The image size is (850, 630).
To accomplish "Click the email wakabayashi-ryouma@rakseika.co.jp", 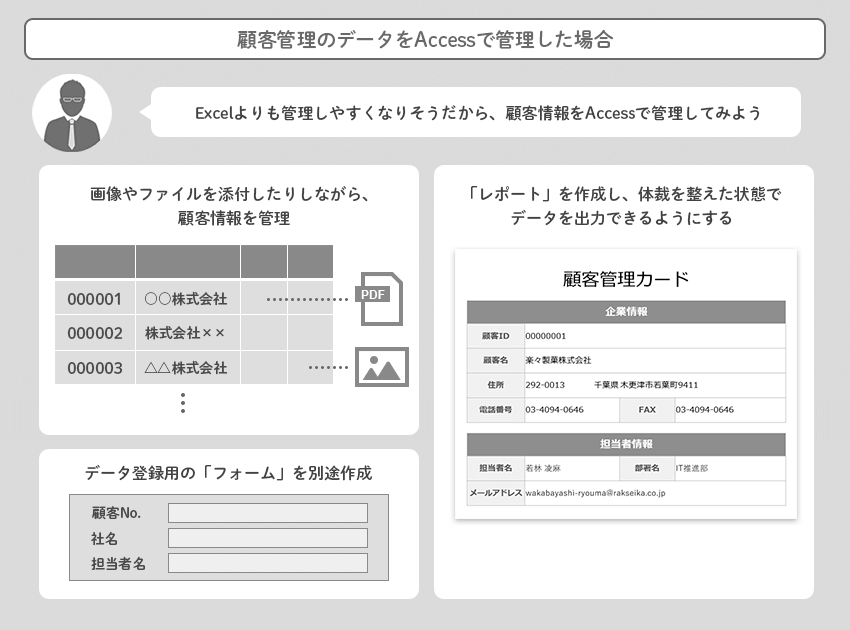I will [595, 493].
